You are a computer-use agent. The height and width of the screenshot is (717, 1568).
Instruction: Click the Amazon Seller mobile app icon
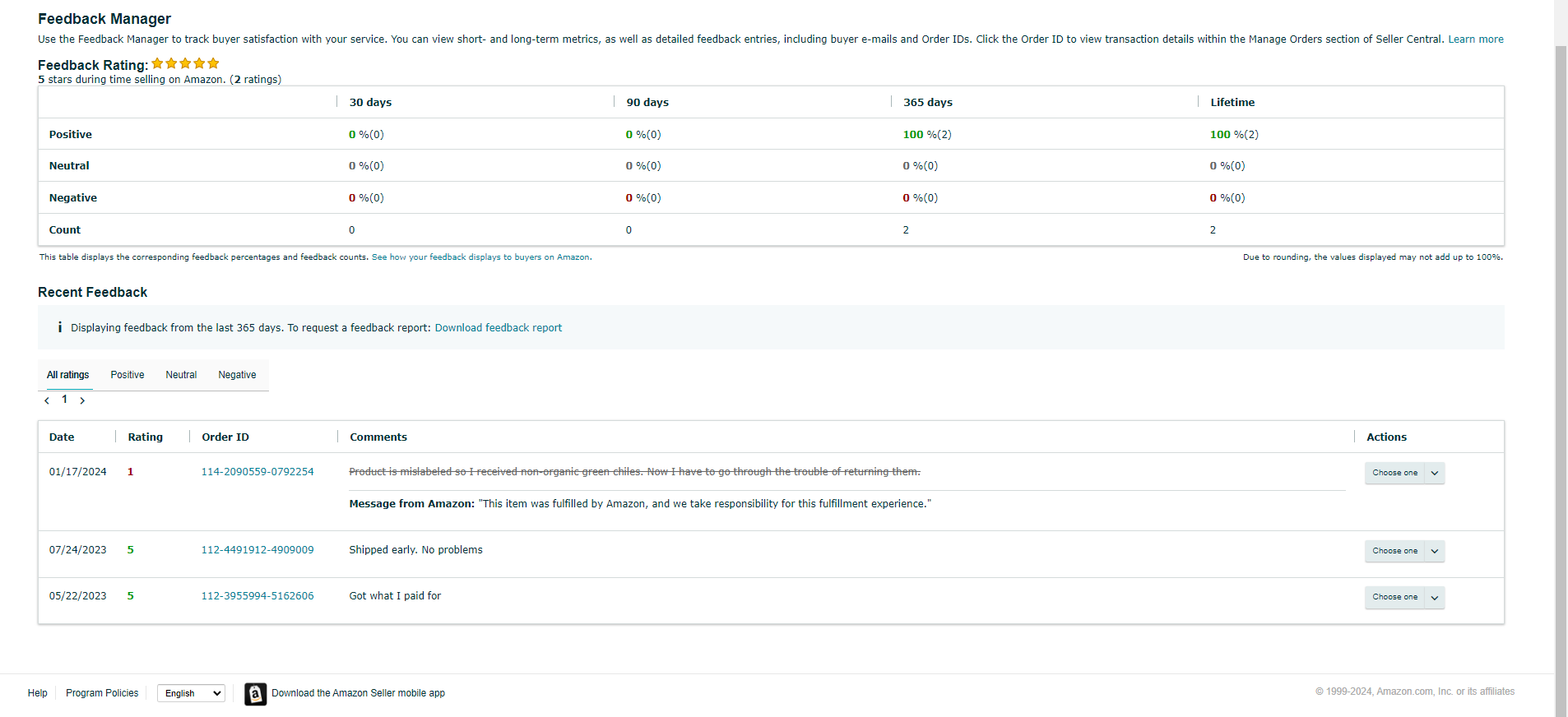(256, 694)
